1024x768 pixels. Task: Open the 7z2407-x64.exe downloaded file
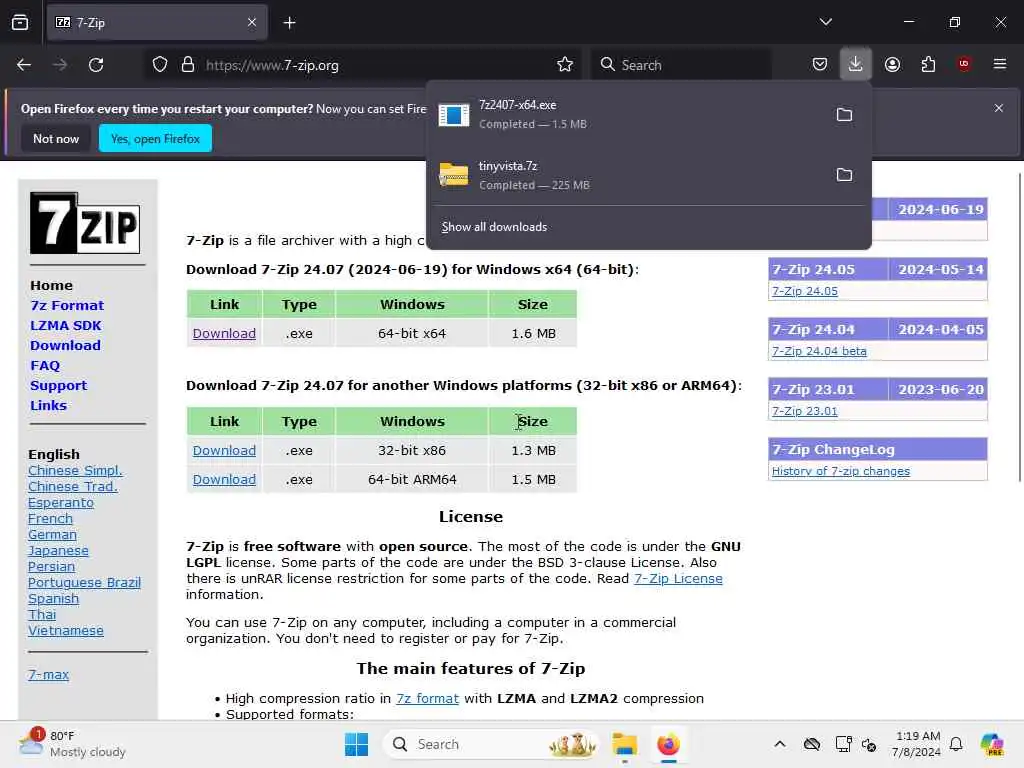coord(627,114)
